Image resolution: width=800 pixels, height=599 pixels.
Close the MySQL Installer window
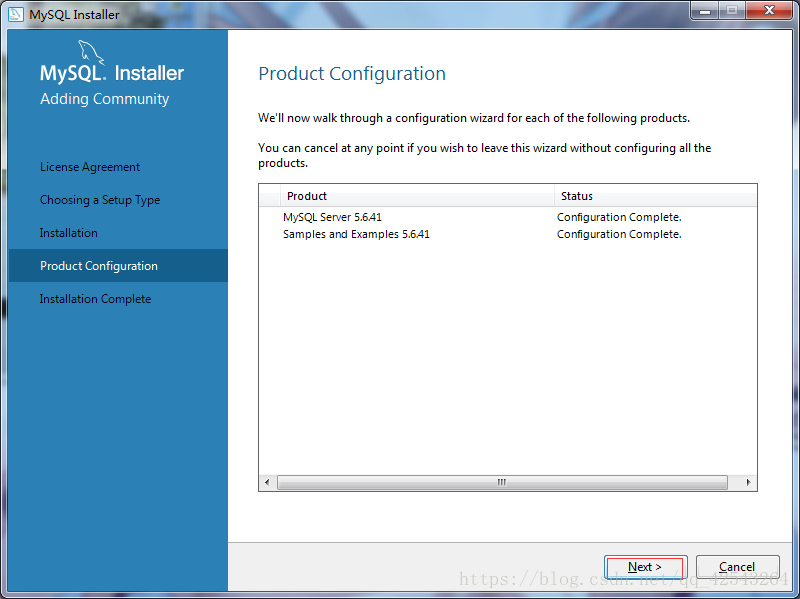(769, 11)
